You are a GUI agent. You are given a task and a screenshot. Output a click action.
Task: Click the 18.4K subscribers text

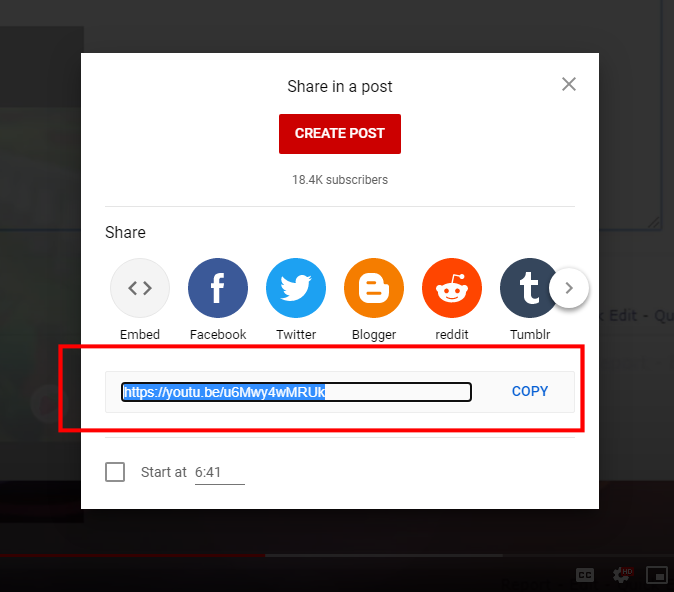coord(340,180)
